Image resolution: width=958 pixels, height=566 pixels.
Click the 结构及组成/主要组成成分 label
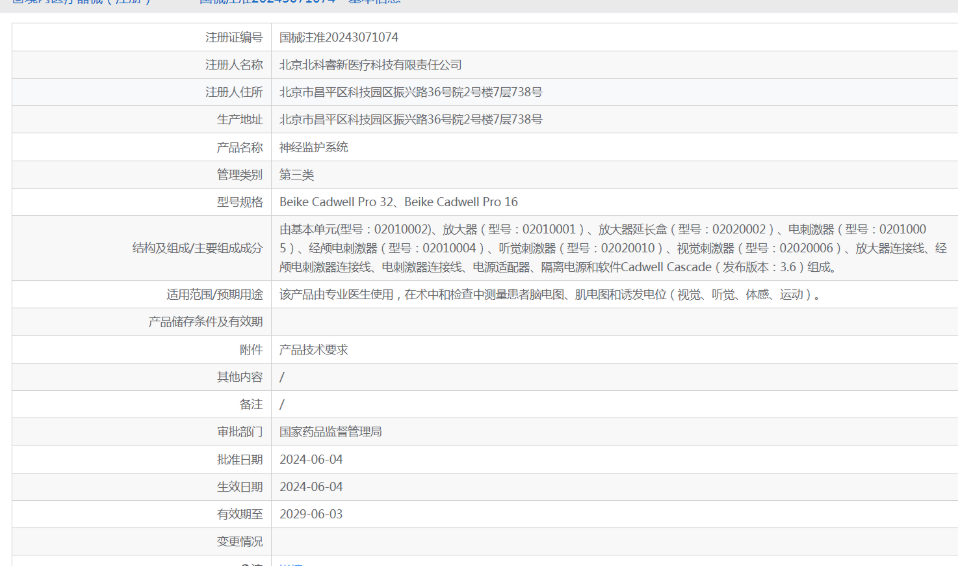pos(197,248)
